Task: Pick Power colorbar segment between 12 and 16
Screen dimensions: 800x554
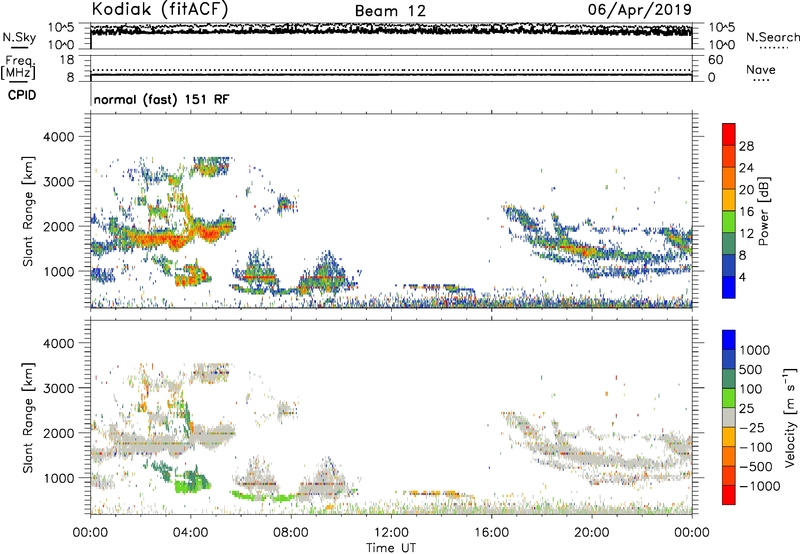Action: tap(729, 222)
